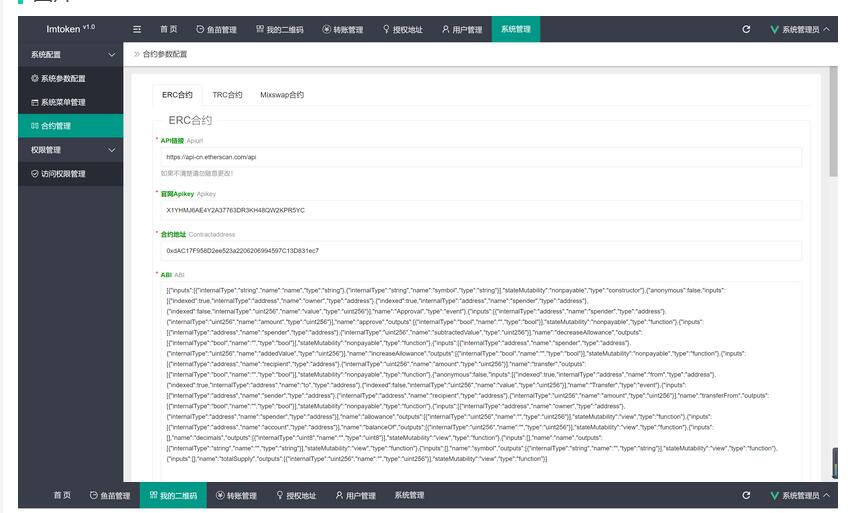Open the 系统管理员 dropdown in top header
The image size is (853, 513).
click(x=800, y=30)
